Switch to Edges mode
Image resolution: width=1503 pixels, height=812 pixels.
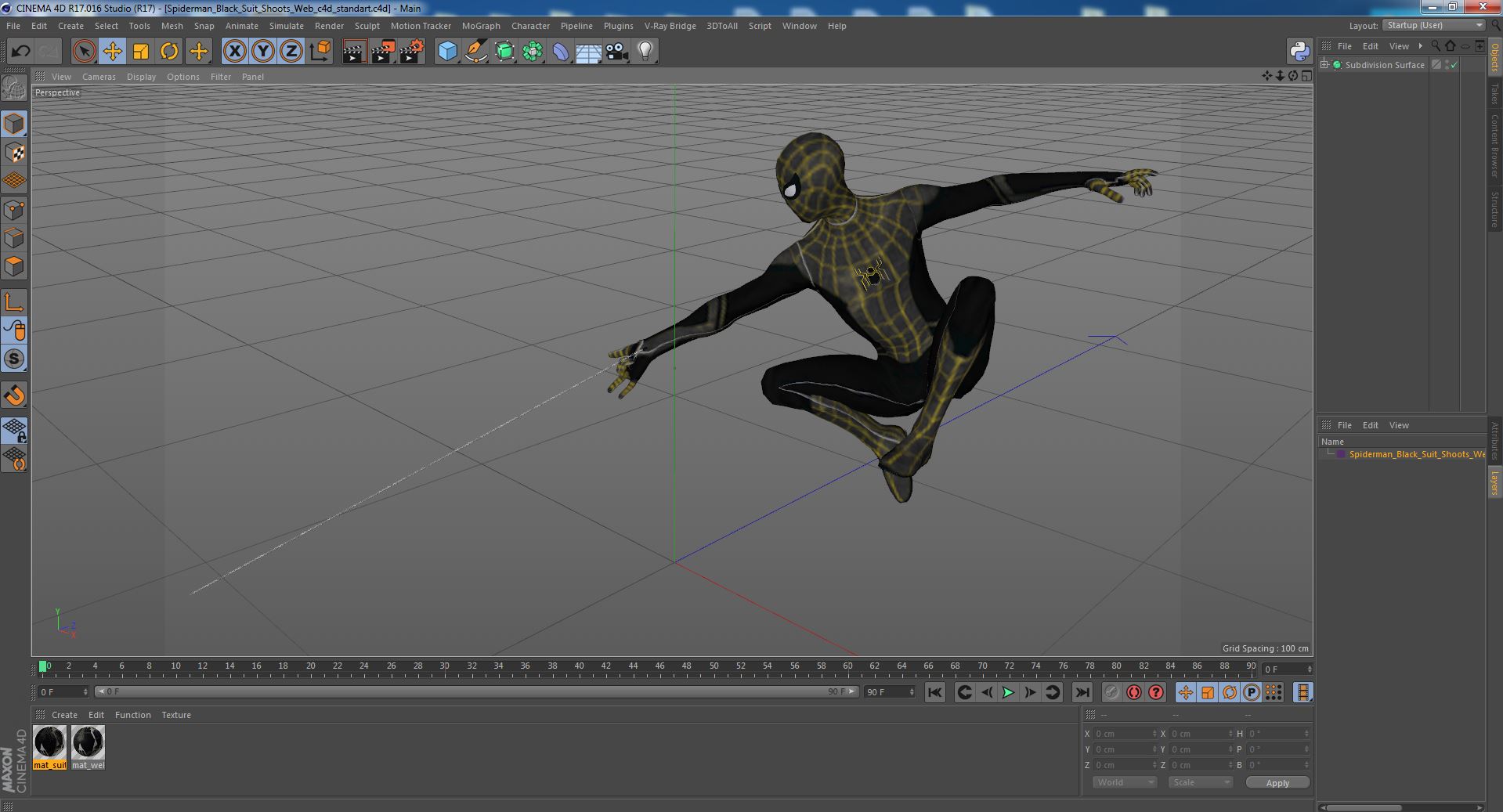tap(14, 238)
